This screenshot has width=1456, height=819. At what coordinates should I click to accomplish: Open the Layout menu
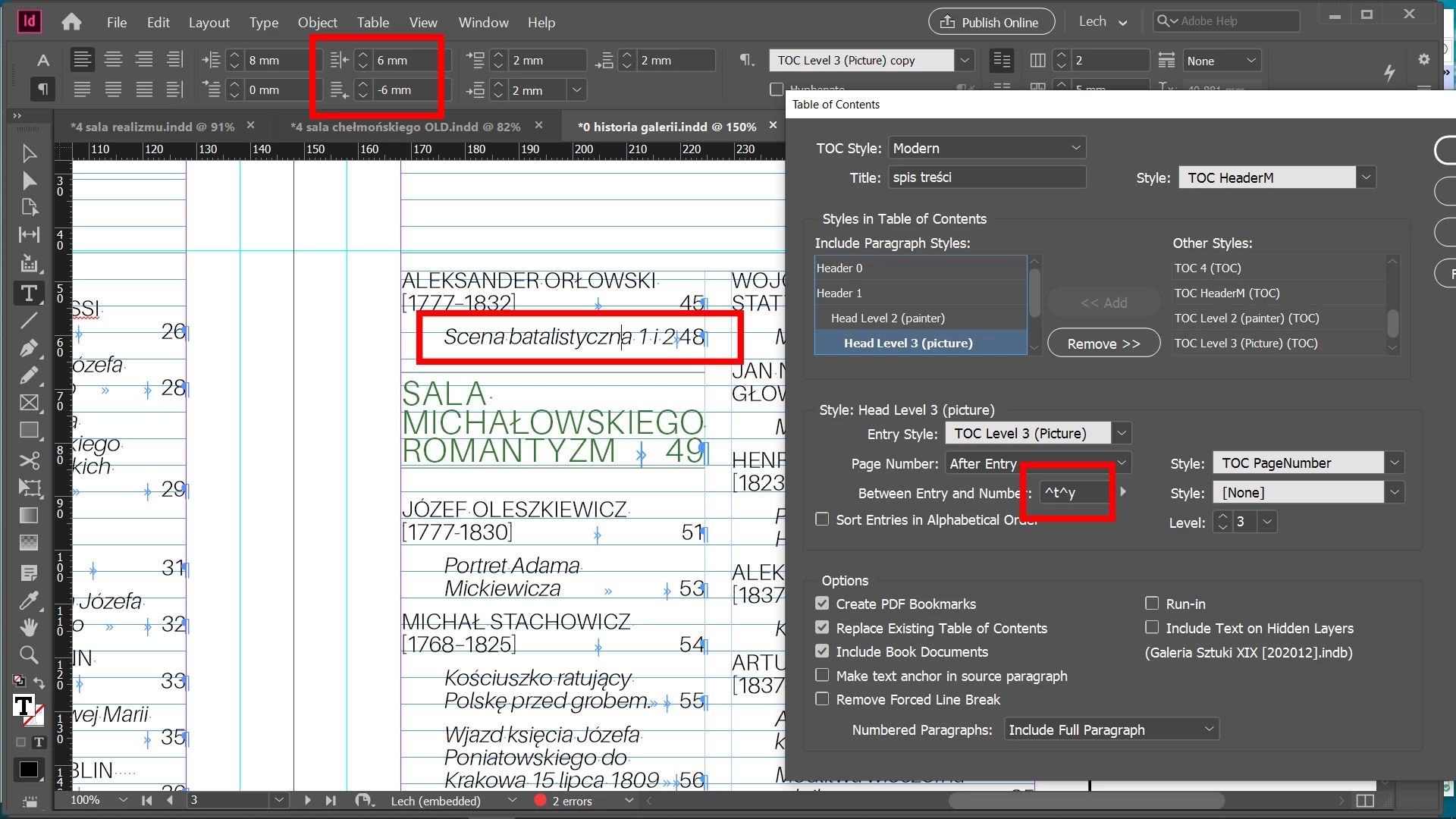(x=209, y=23)
